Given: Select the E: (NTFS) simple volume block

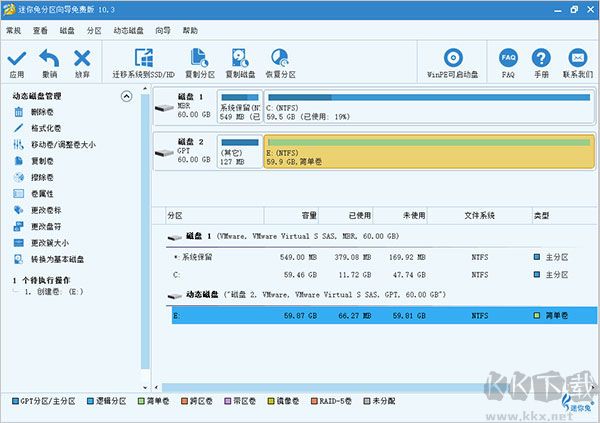Looking at the screenshot, I should [429, 152].
